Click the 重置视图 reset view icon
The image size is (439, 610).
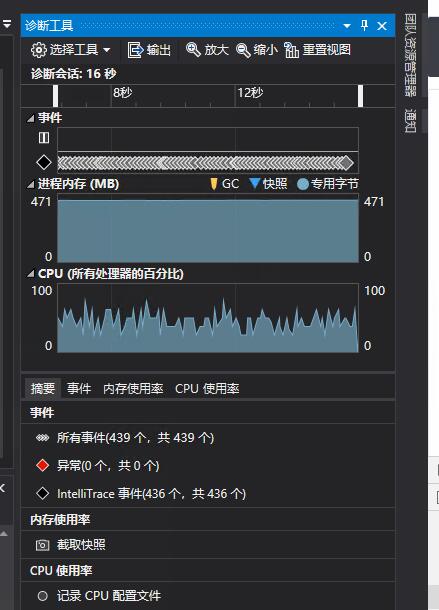click(291, 50)
